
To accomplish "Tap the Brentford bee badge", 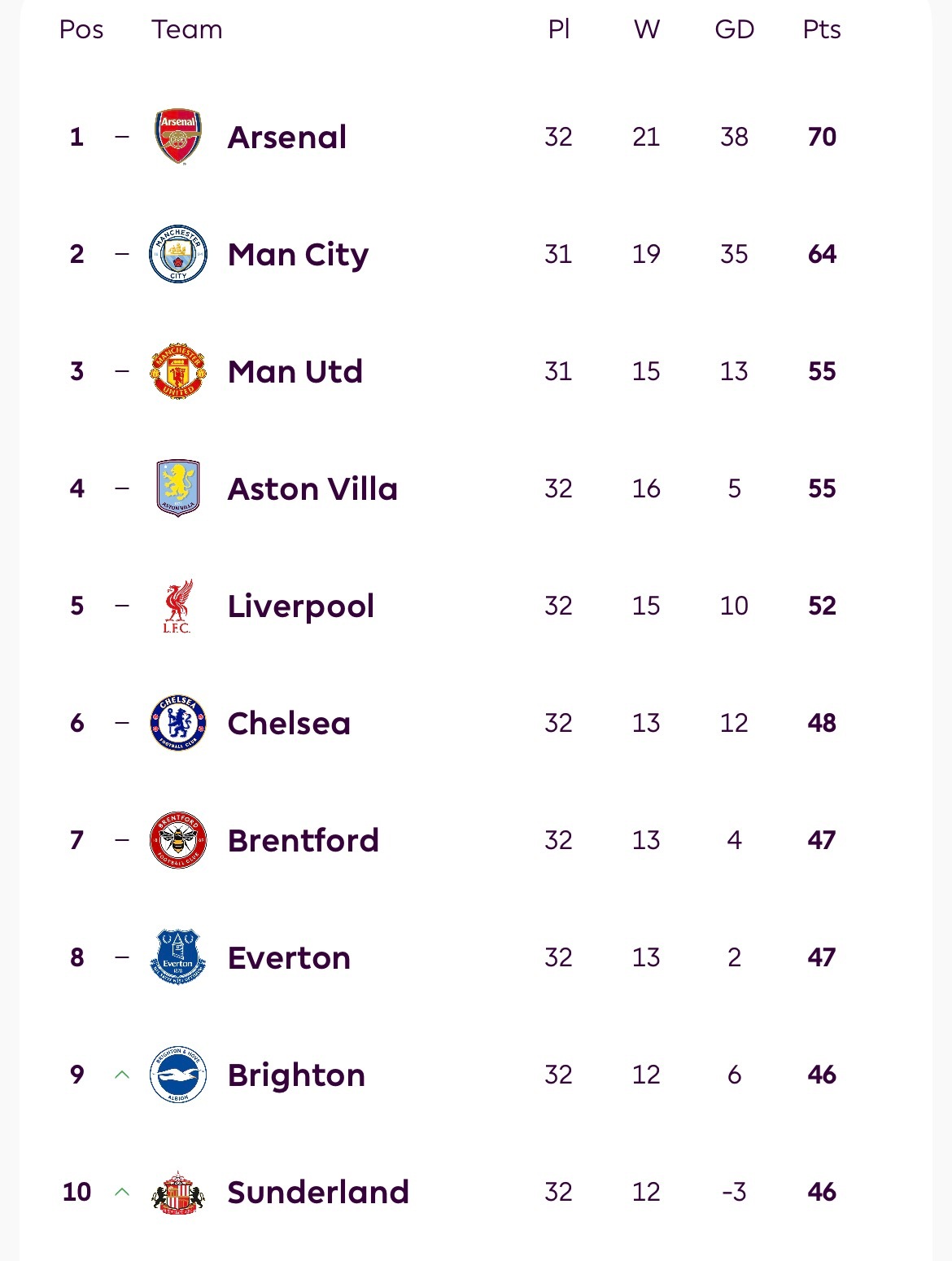I will pyautogui.click(x=178, y=840).
